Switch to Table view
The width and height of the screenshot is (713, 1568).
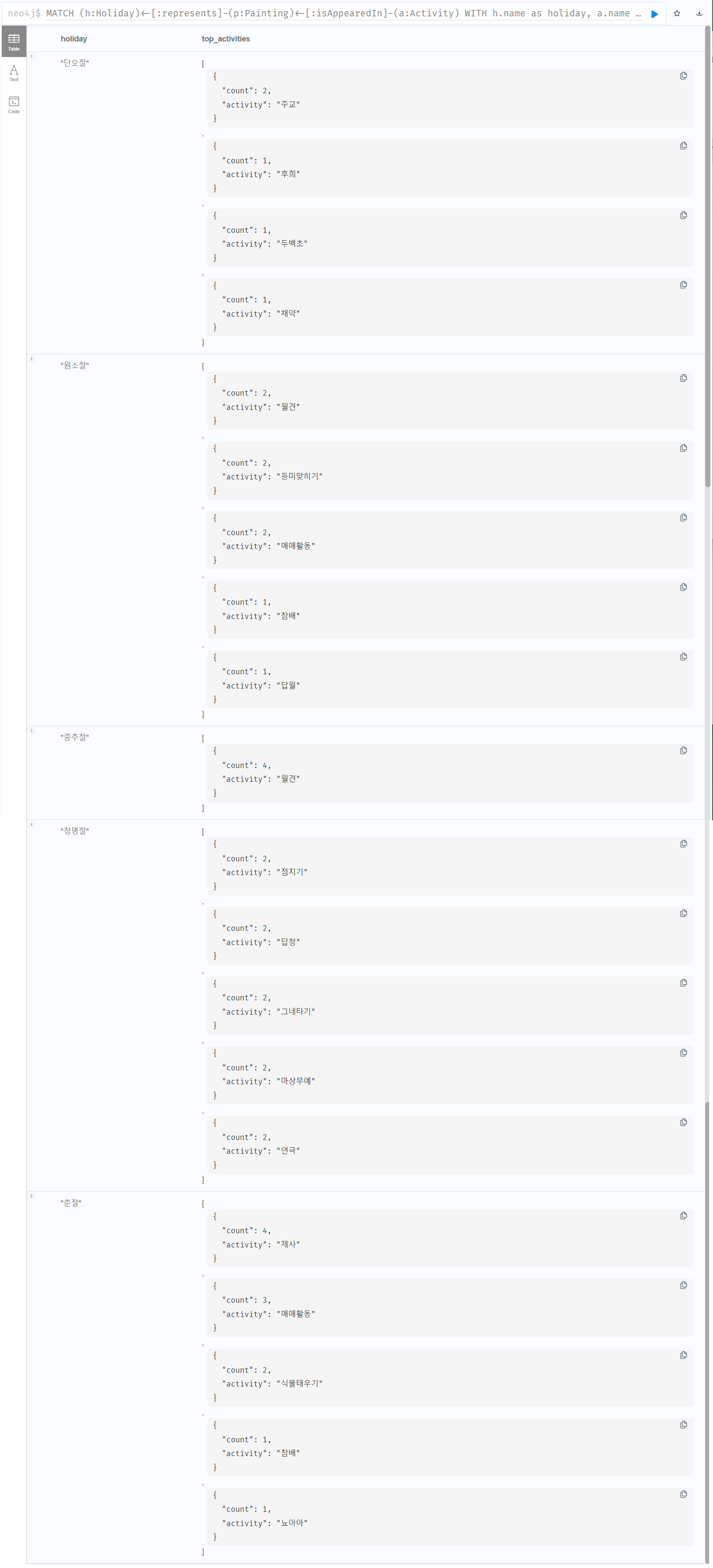pyautogui.click(x=14, y=41)
